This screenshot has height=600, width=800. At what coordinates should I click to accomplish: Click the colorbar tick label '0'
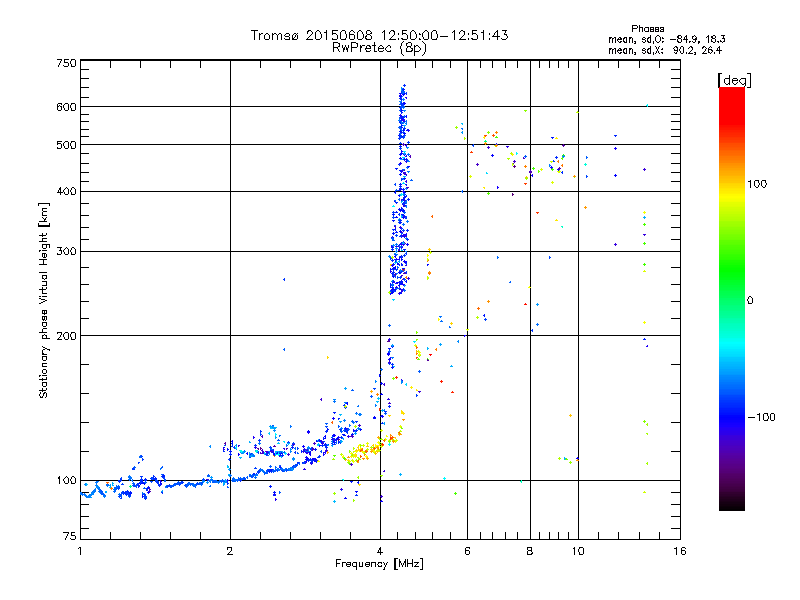(x=750, y=301)
